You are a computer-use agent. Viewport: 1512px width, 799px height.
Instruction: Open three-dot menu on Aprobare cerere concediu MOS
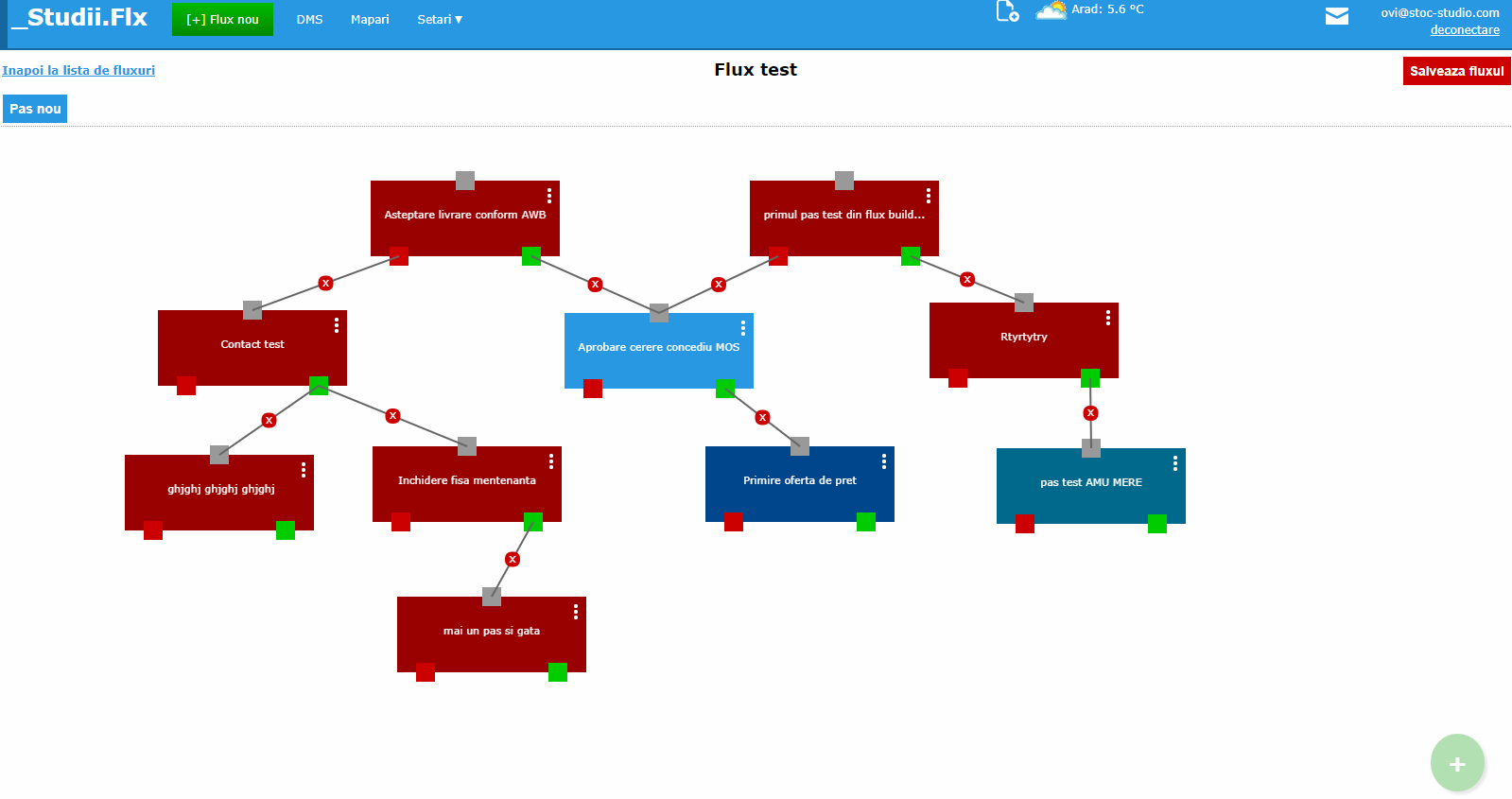point(743,328)
